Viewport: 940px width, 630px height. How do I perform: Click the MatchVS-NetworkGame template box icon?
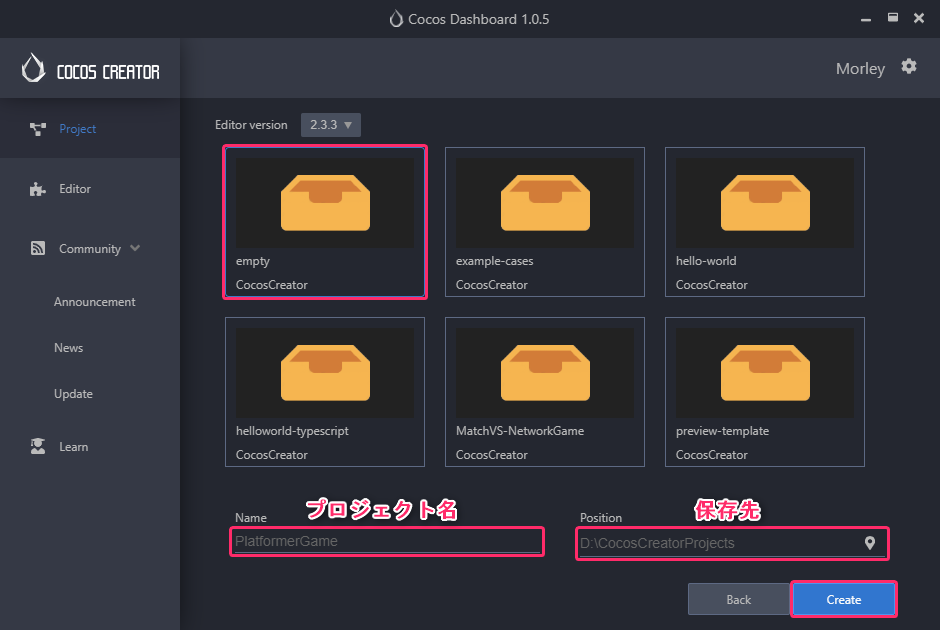546,373
